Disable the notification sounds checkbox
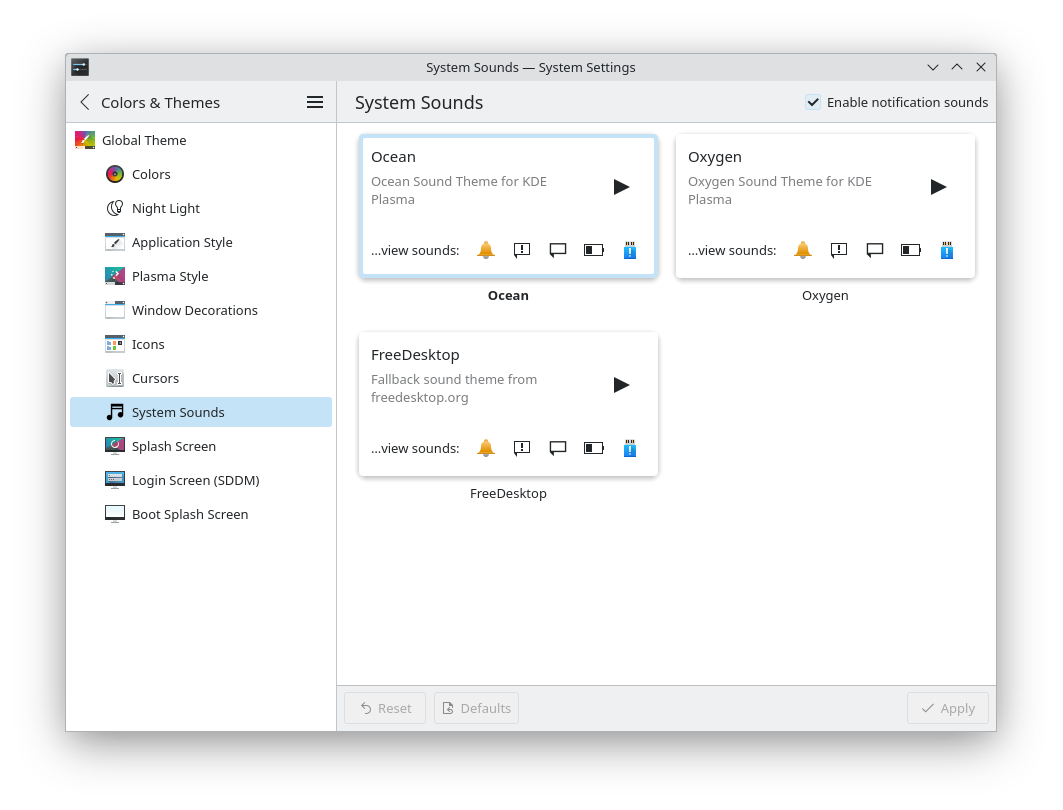The image size is (1063, 810). 814,102
